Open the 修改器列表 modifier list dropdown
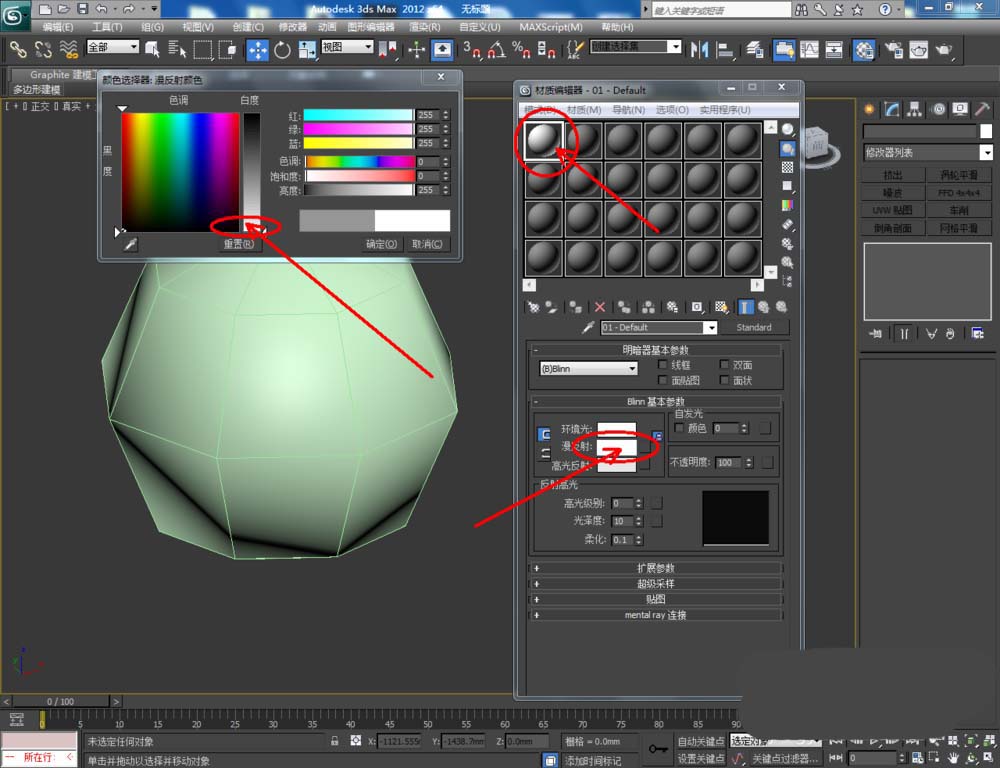Image resolution: width=1000 pixels, height=768 pixels. pyautogui.click(x=928, y=152)
